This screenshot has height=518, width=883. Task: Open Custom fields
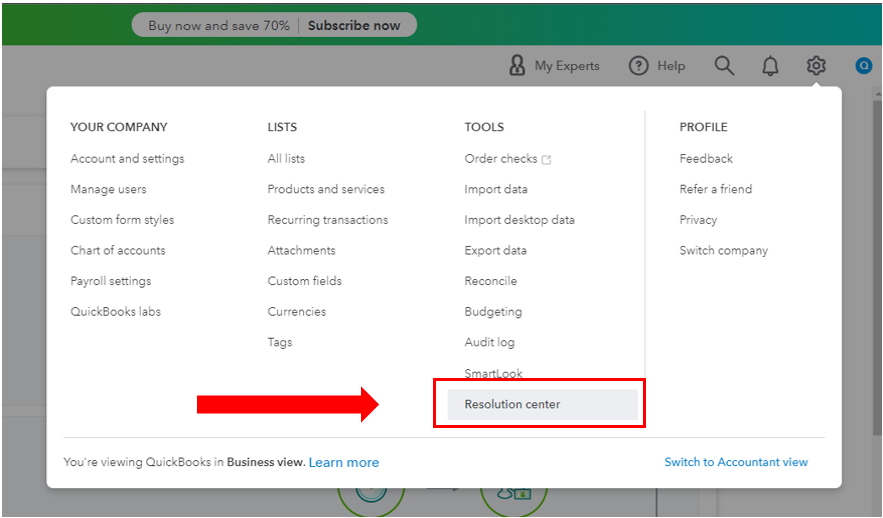[305, 280]
